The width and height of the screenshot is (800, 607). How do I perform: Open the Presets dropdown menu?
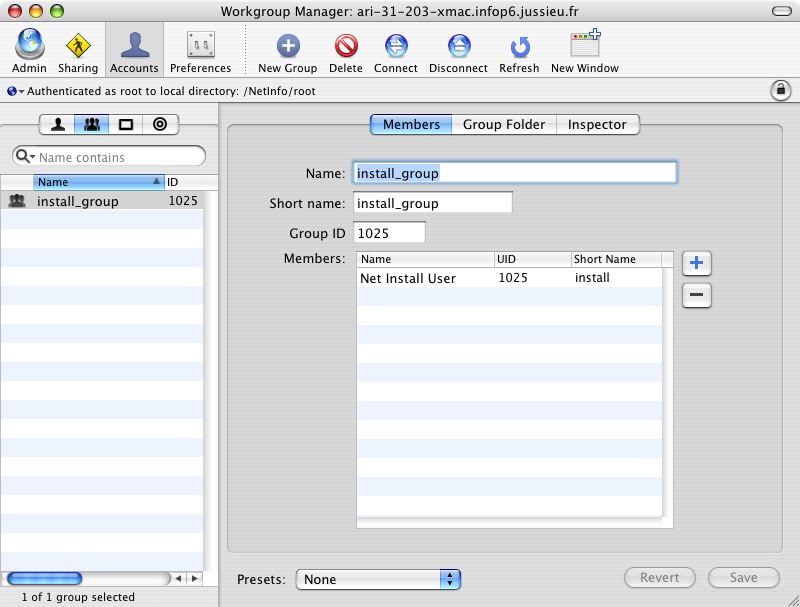(x=378, y=579)
